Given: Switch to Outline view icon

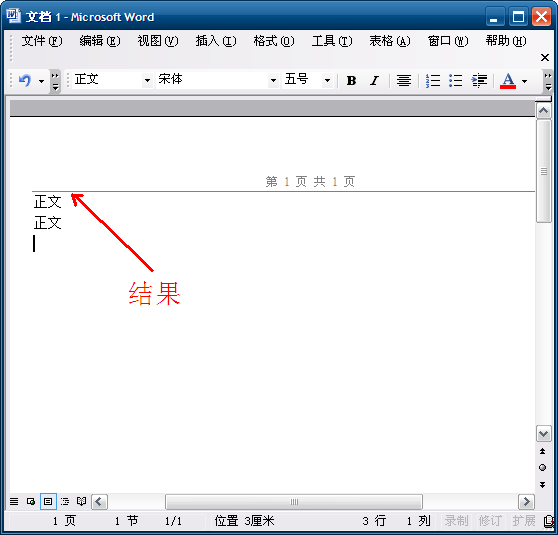Looking at the screenshot, I should click(x=65, y=502).
